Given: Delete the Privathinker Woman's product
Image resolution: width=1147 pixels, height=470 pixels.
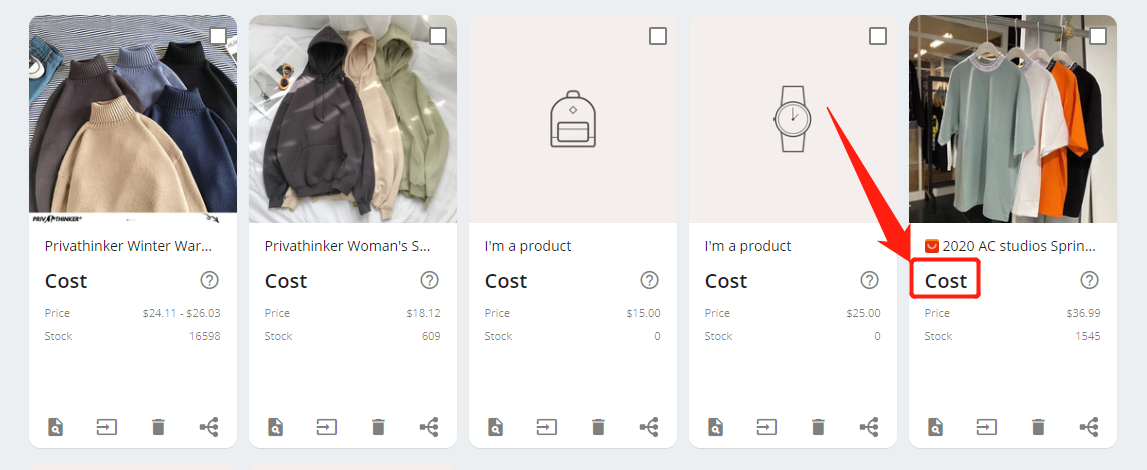Looking at the screenshot, I should click(x=378, y=426).
